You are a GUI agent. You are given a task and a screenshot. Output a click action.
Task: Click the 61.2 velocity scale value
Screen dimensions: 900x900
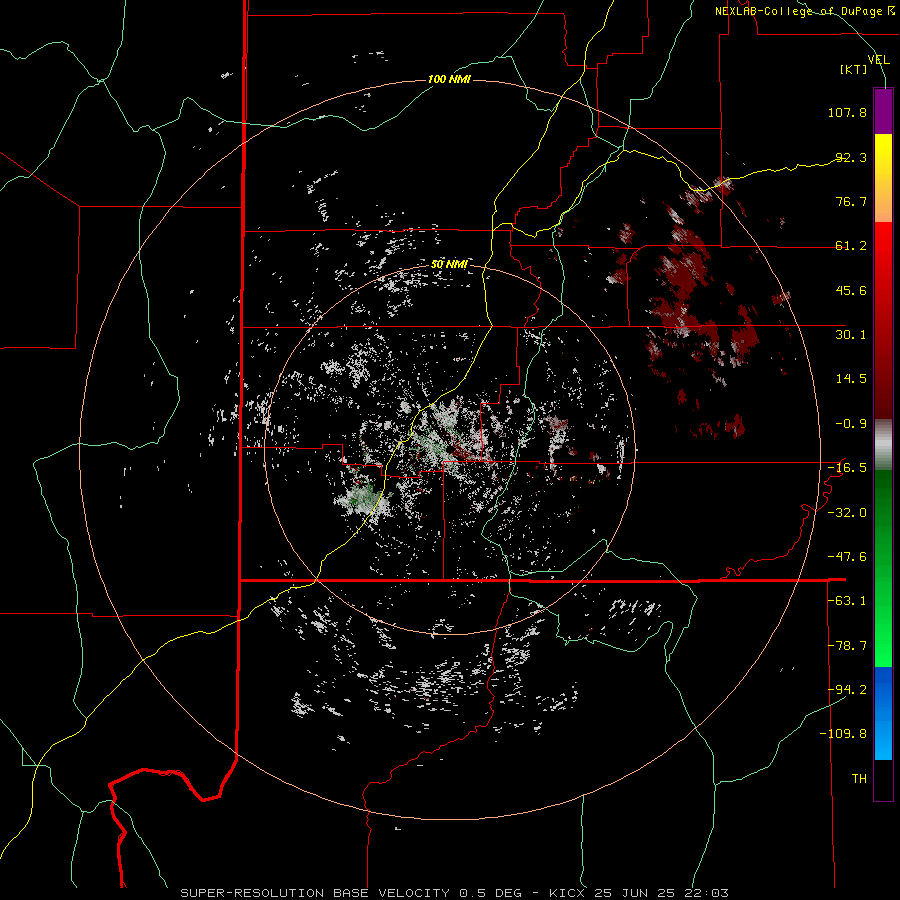point(851,246)
